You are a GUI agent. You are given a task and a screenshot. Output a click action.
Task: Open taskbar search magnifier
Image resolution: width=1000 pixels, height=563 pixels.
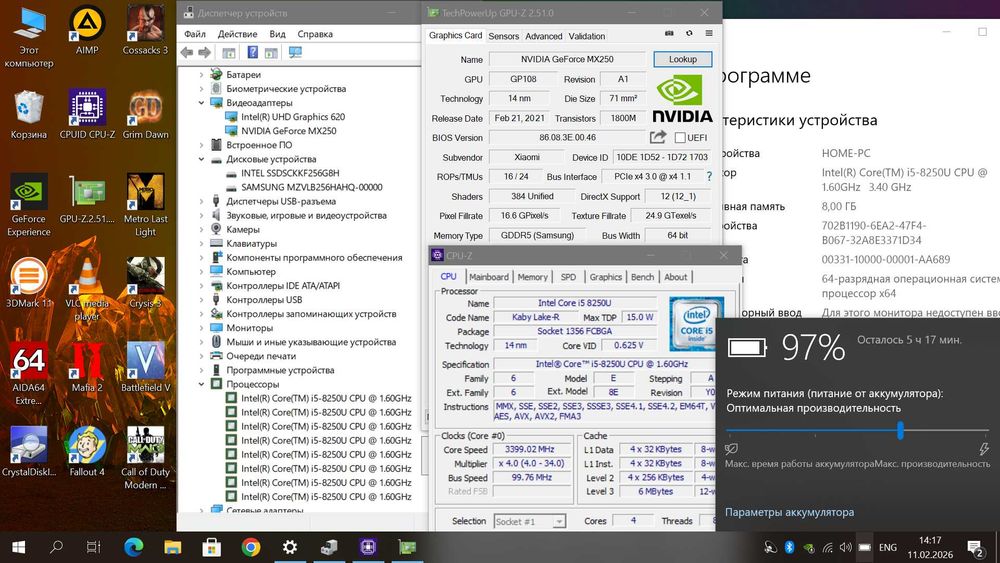(56, 547)
